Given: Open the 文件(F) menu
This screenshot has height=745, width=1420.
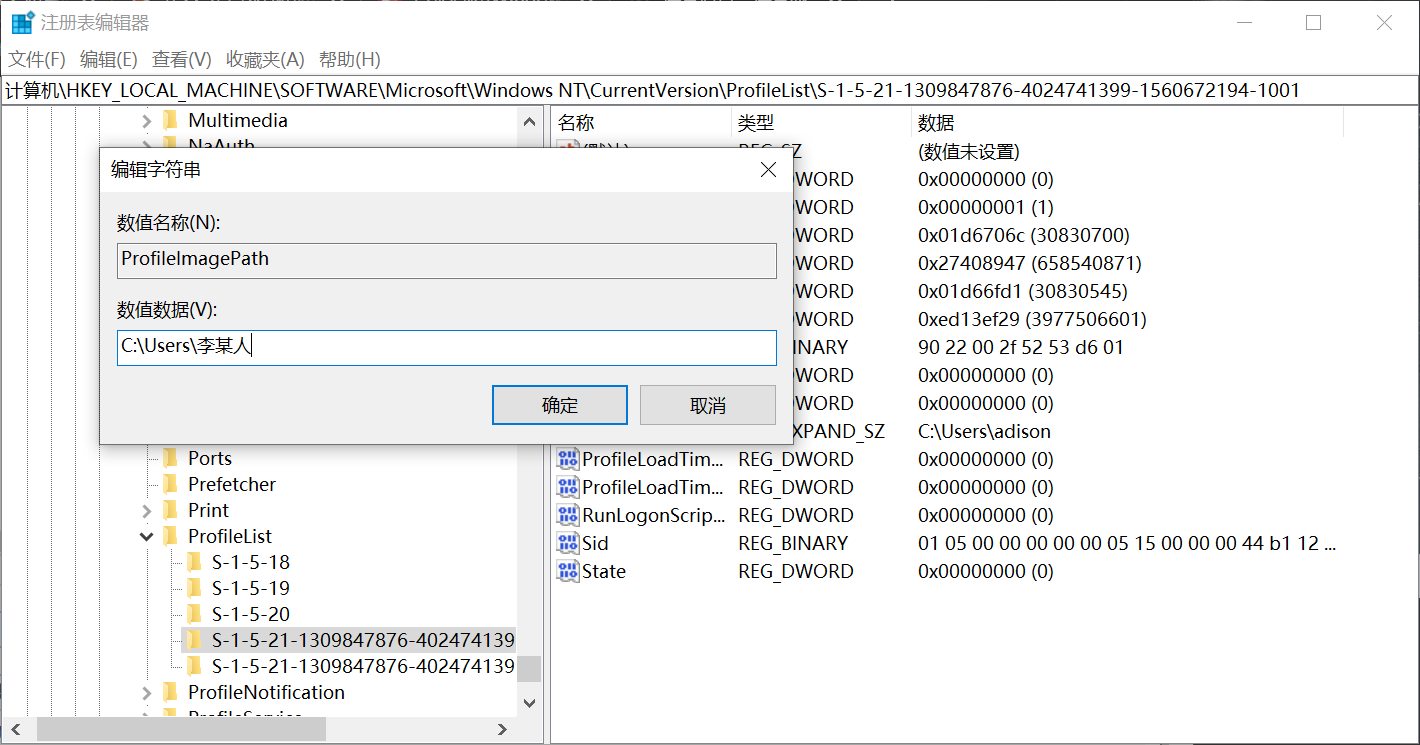Looking at the screenshot, I should tap(37, 60).
